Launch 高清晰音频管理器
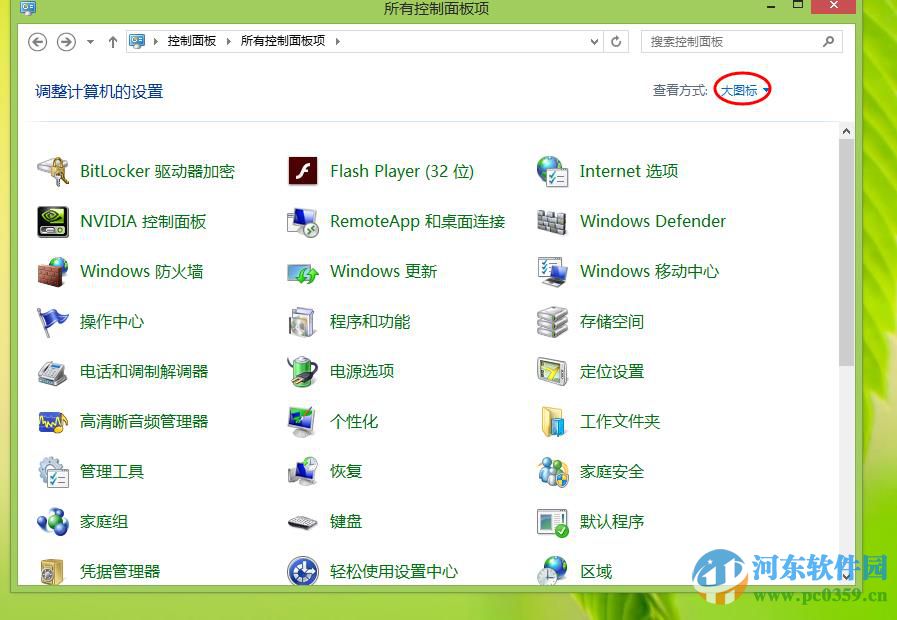This screenshot has width=897, height=620. click(x=142, y=421)
